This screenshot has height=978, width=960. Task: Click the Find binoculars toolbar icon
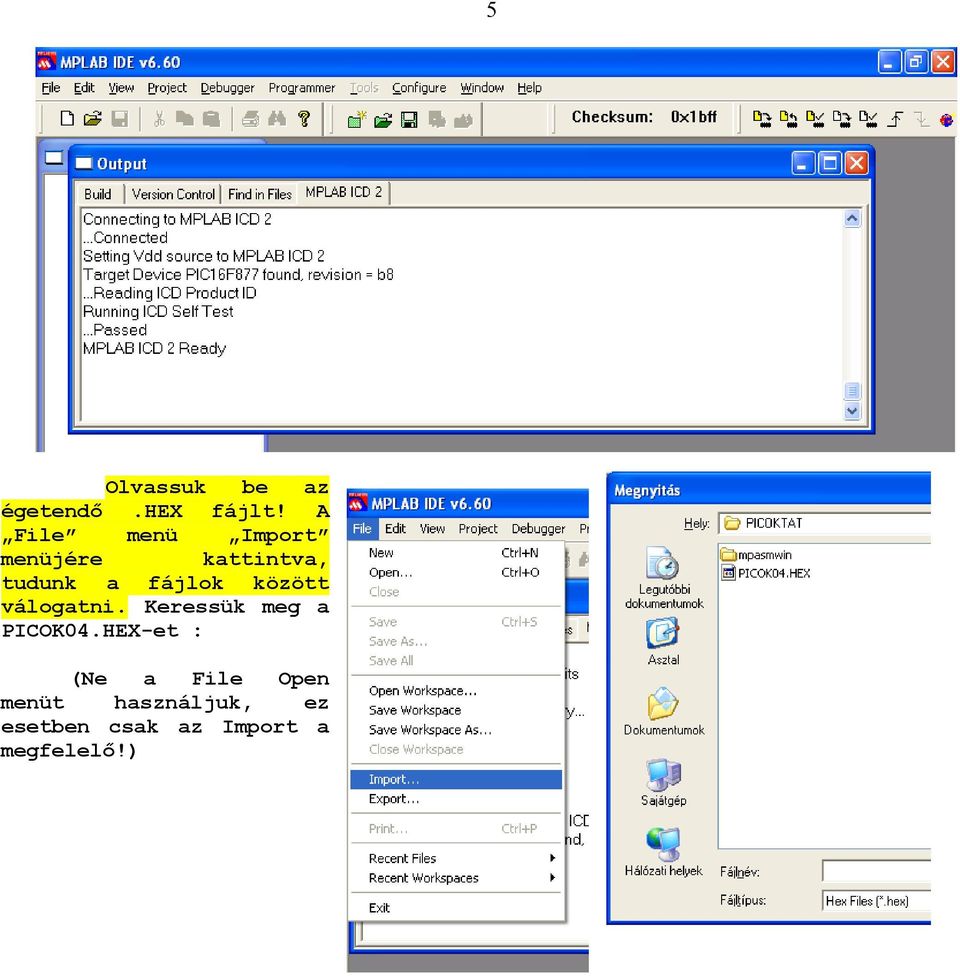277,118
